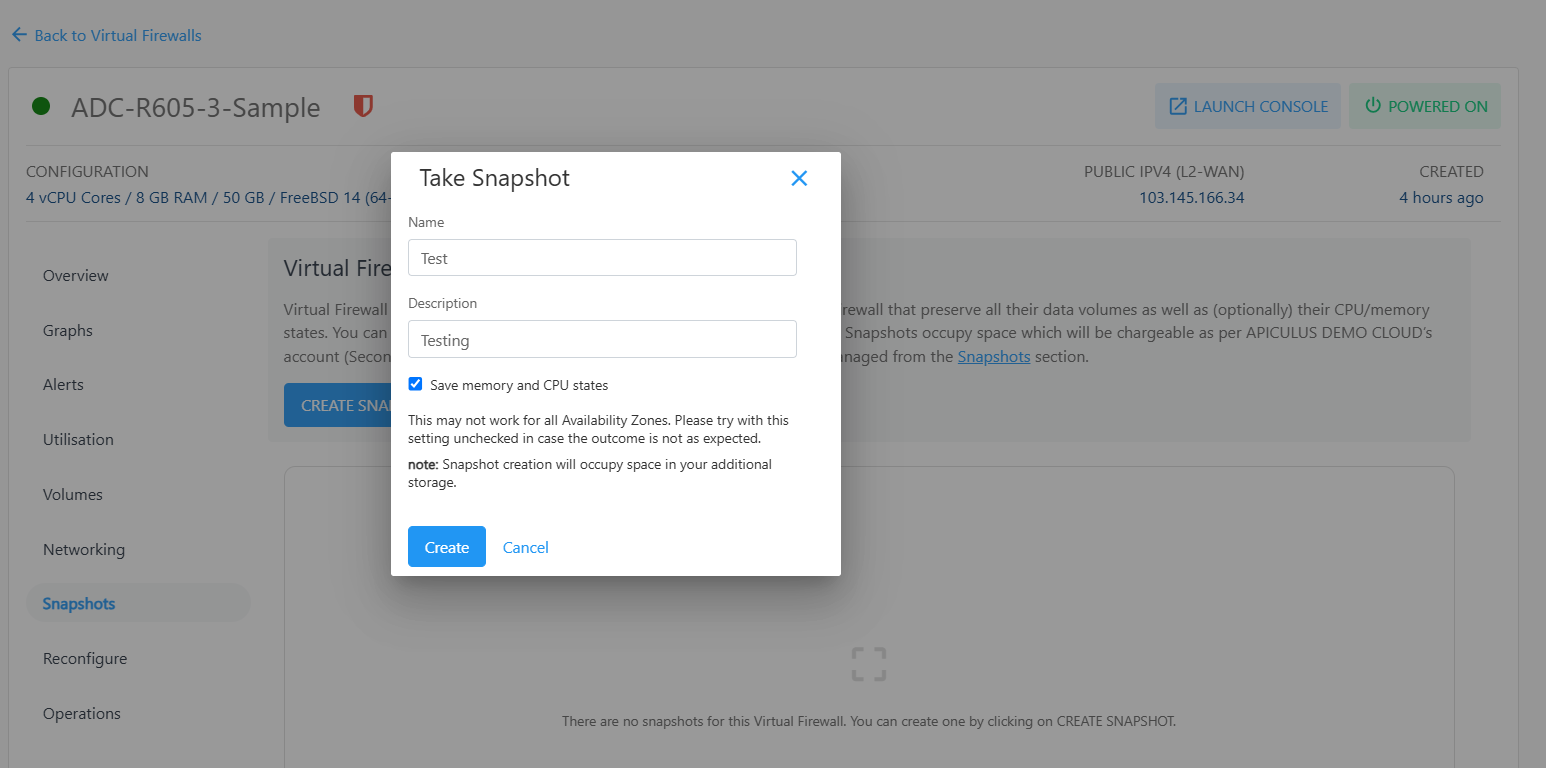The height and width of the screenshot is (768, 1546).
Task: Click the back arrow to Virtual Firewalls
Action: pos(18,34)
